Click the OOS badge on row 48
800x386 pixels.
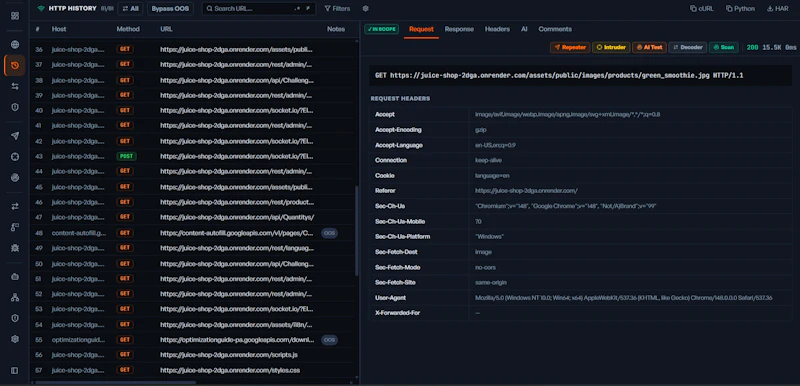click(x=330, y=233)
